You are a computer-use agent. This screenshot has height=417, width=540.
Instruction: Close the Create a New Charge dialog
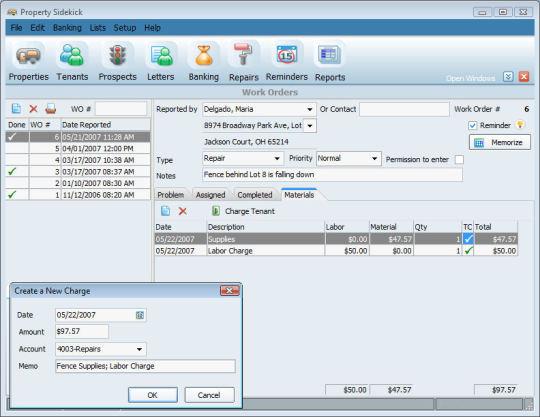(229, 291)
